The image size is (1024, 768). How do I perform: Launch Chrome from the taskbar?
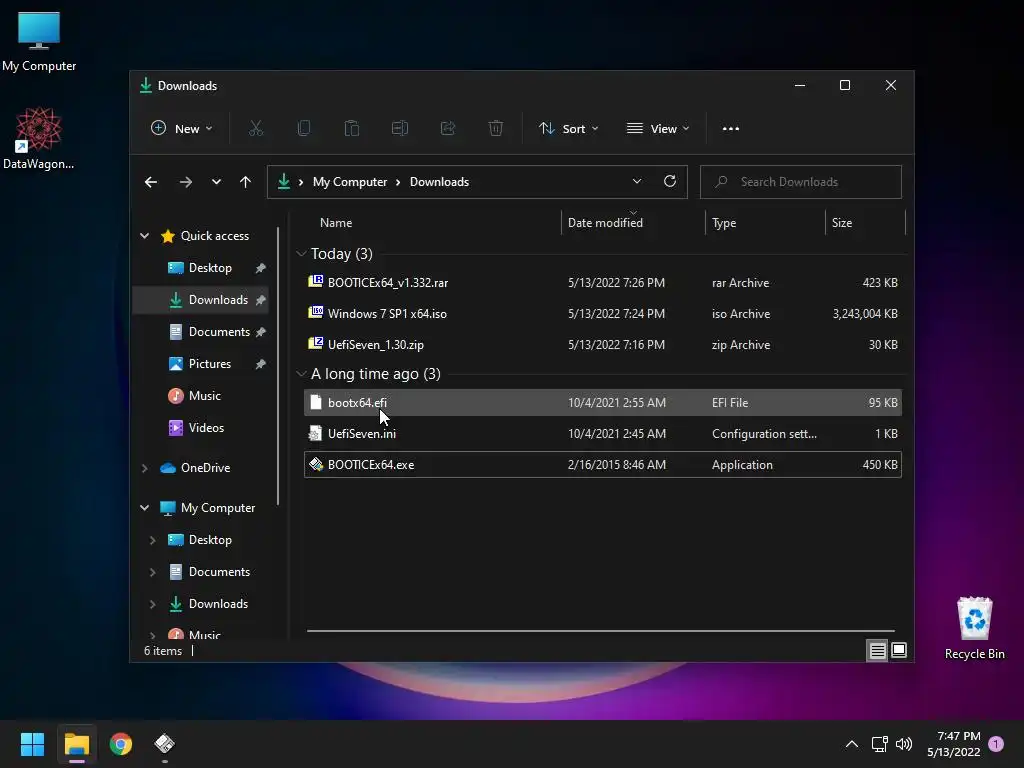121,744
